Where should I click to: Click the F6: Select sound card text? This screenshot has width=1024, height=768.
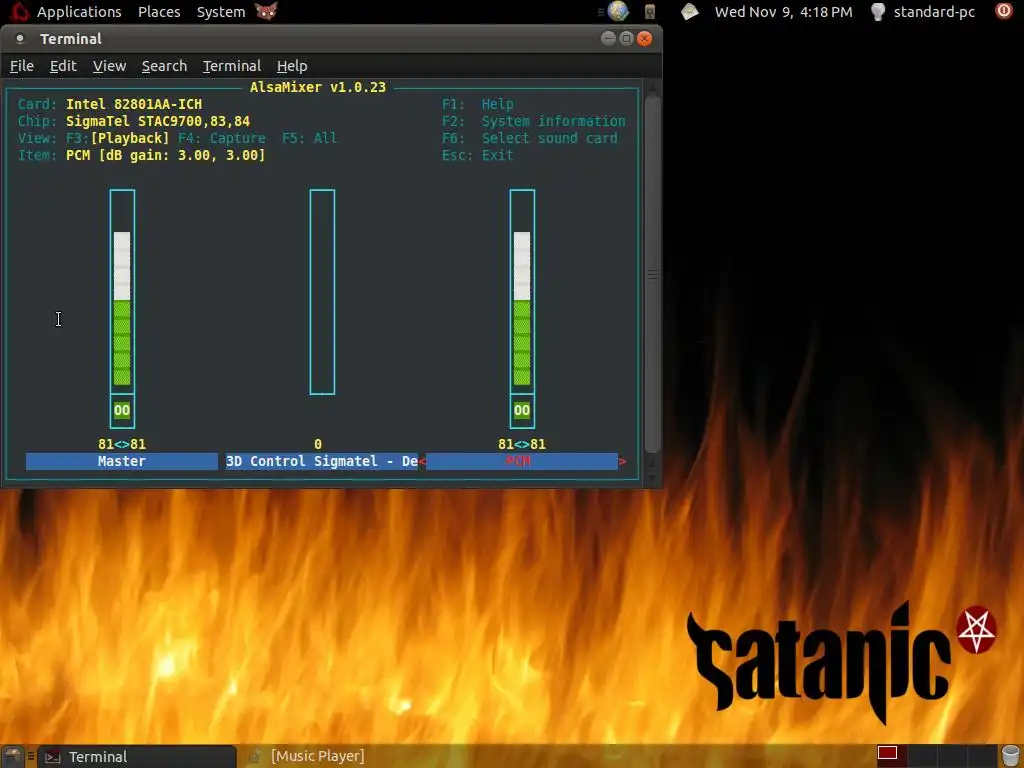[530, 138]
